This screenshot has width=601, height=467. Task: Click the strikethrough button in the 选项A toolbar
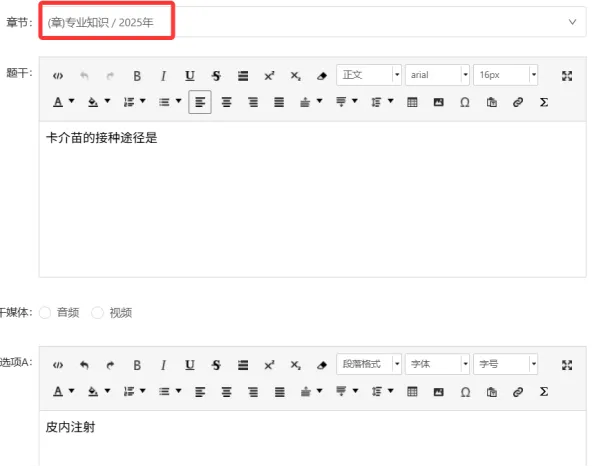point(216,365)
